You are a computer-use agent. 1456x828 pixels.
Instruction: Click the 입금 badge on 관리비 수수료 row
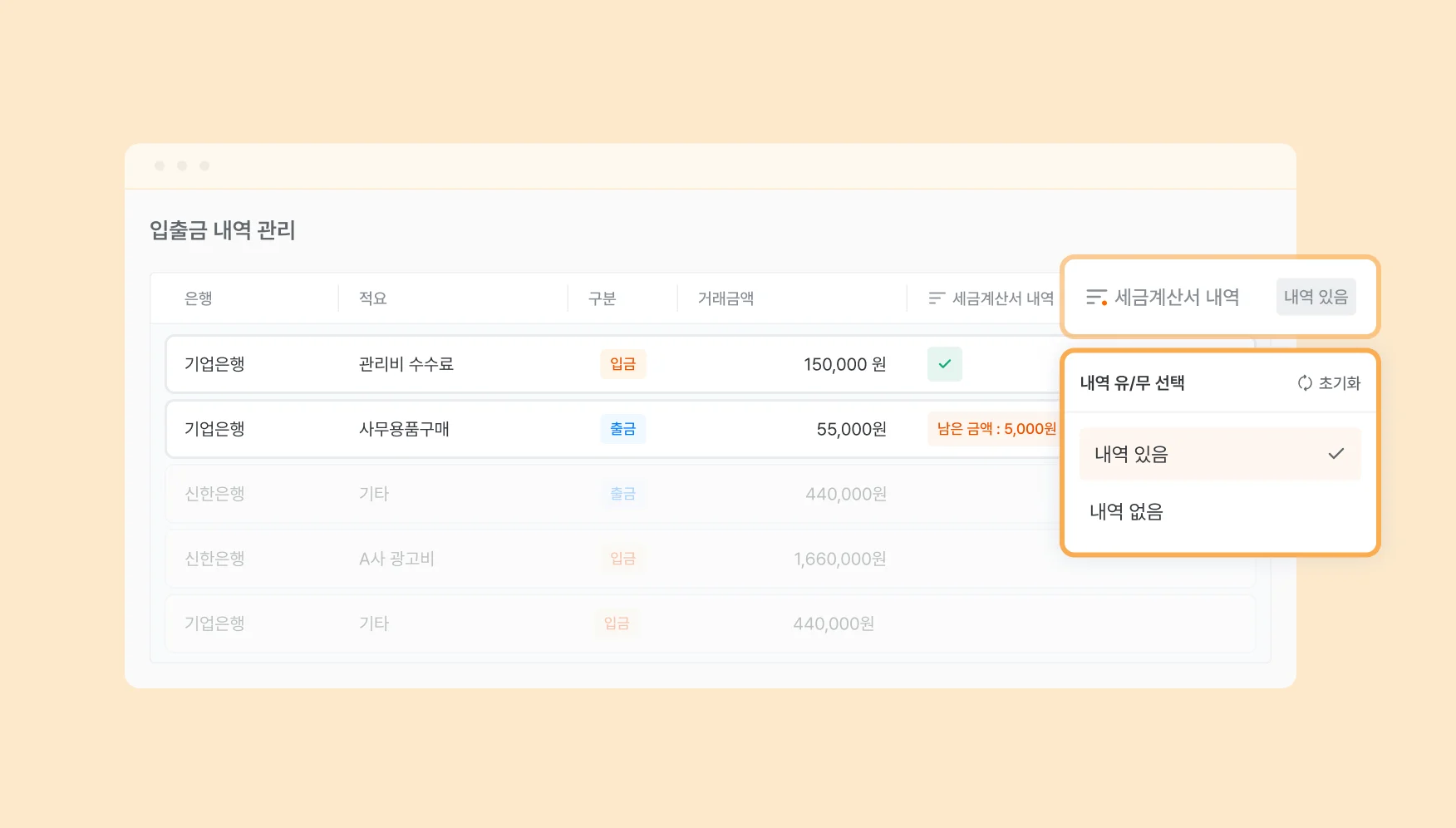point(622,364)
